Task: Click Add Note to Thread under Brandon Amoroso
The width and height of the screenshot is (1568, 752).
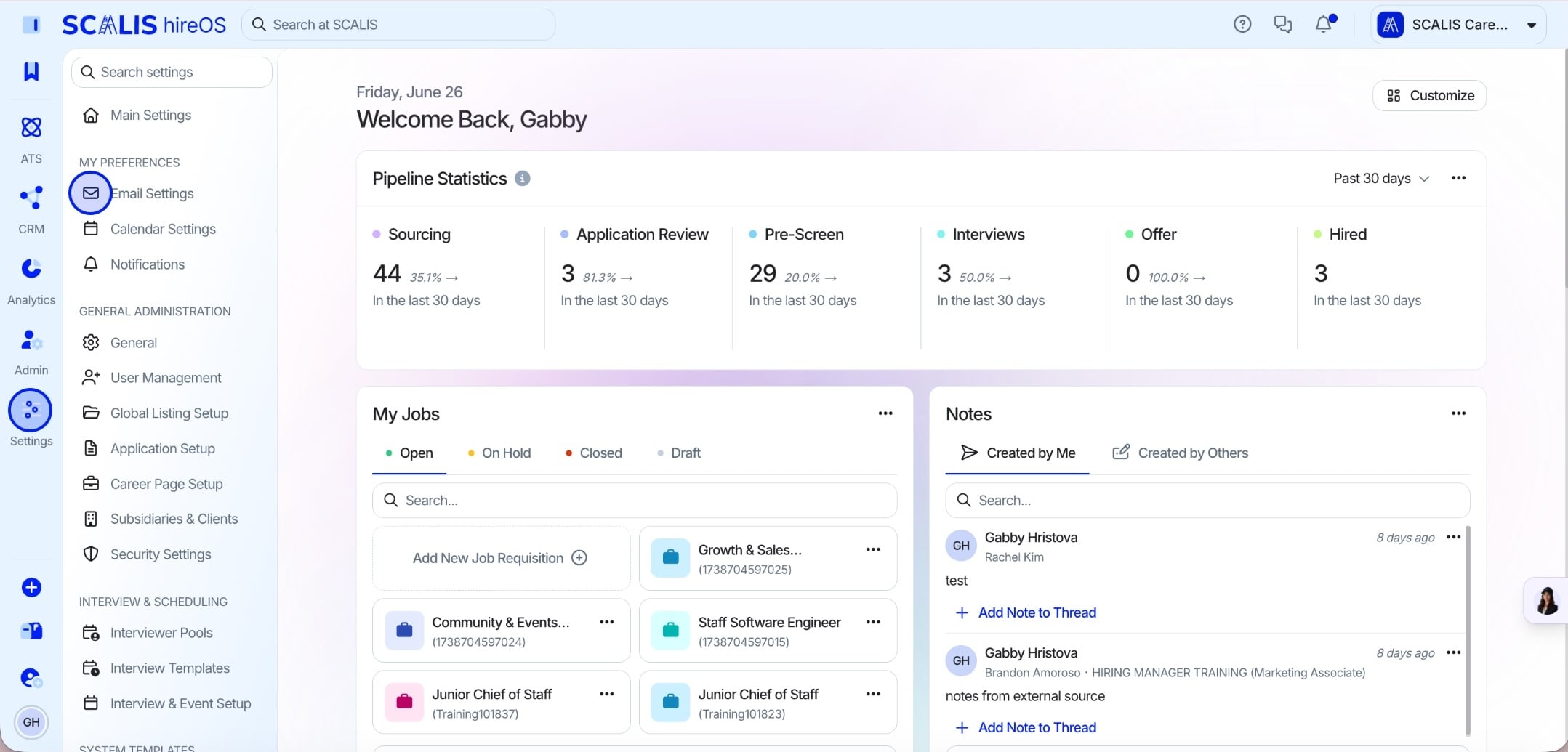Action: click(x=1026, y=727)
